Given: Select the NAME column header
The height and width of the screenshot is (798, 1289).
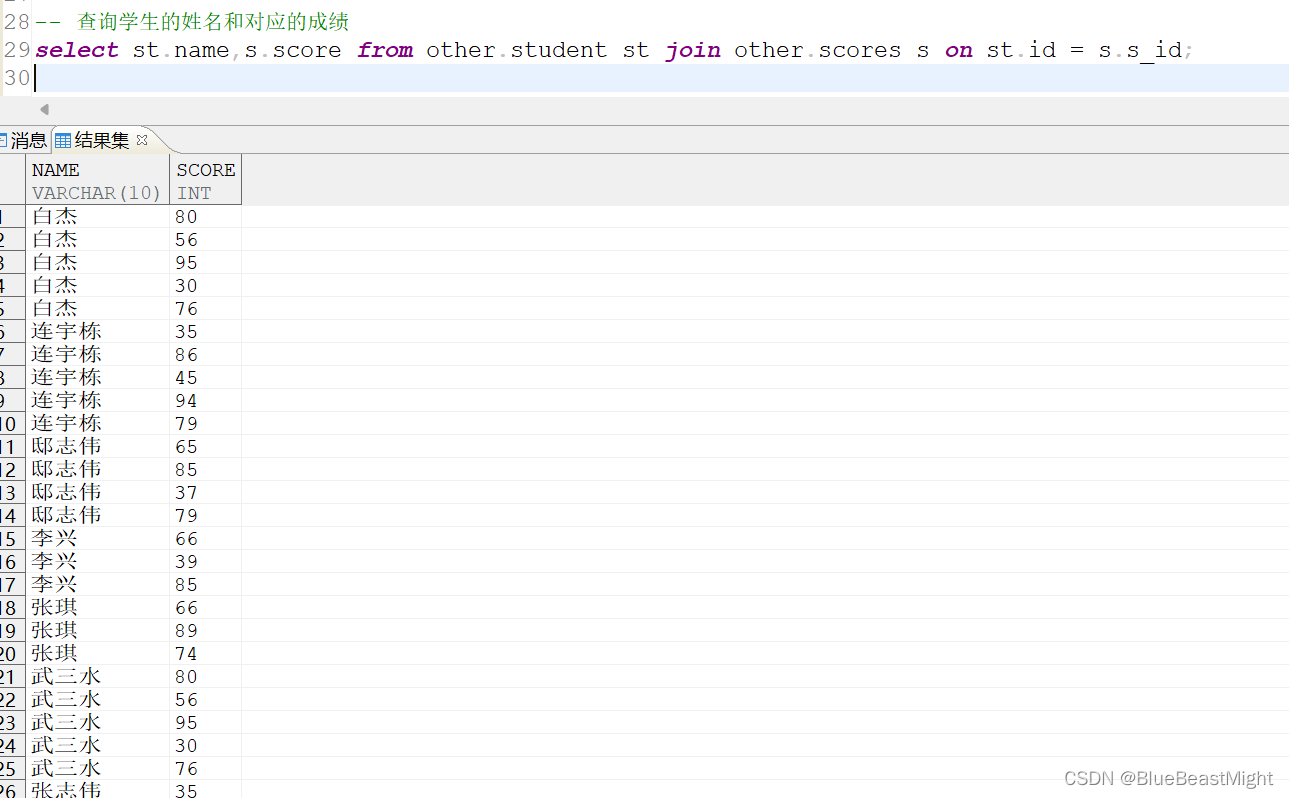Looking at the screenshot, I should 97,180.
